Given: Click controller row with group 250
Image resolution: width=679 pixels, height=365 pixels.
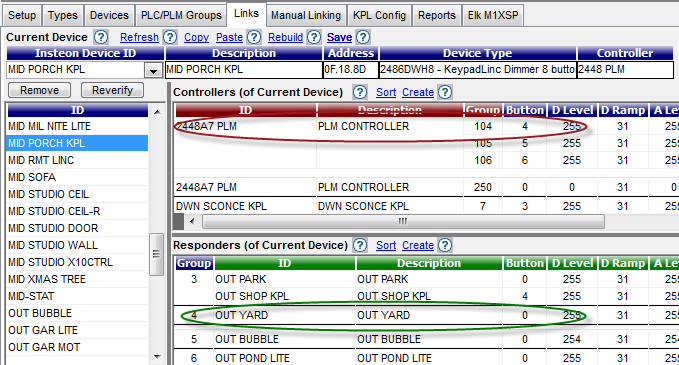Looking at the screenshot, I should click(x=426, y=187).
